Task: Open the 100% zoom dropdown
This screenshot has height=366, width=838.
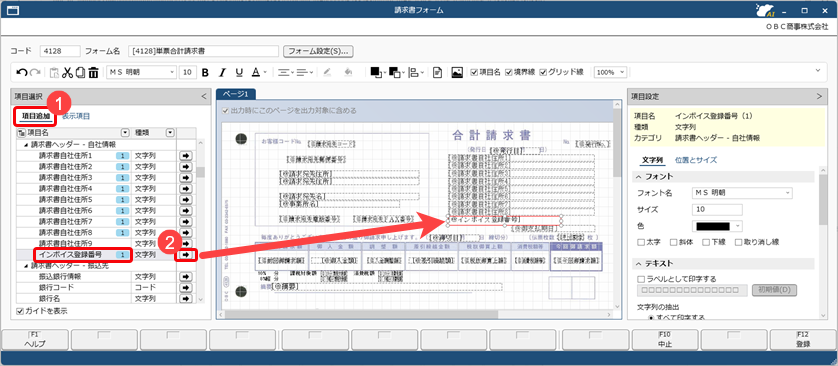Action: coord(611,72)
